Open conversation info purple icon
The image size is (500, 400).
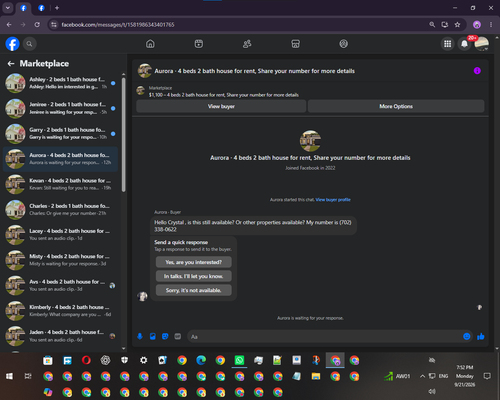(477, 71)
